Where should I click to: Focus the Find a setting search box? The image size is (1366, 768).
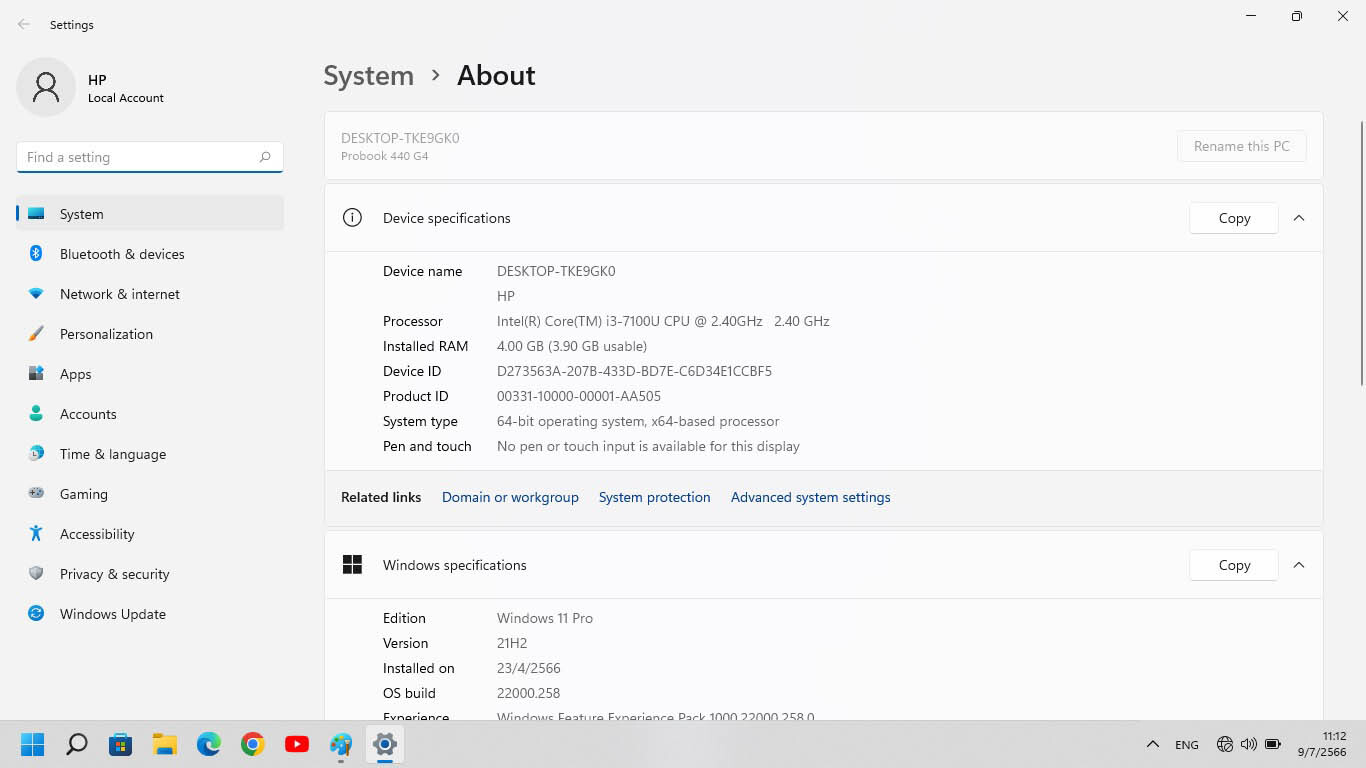coord(150,157)
